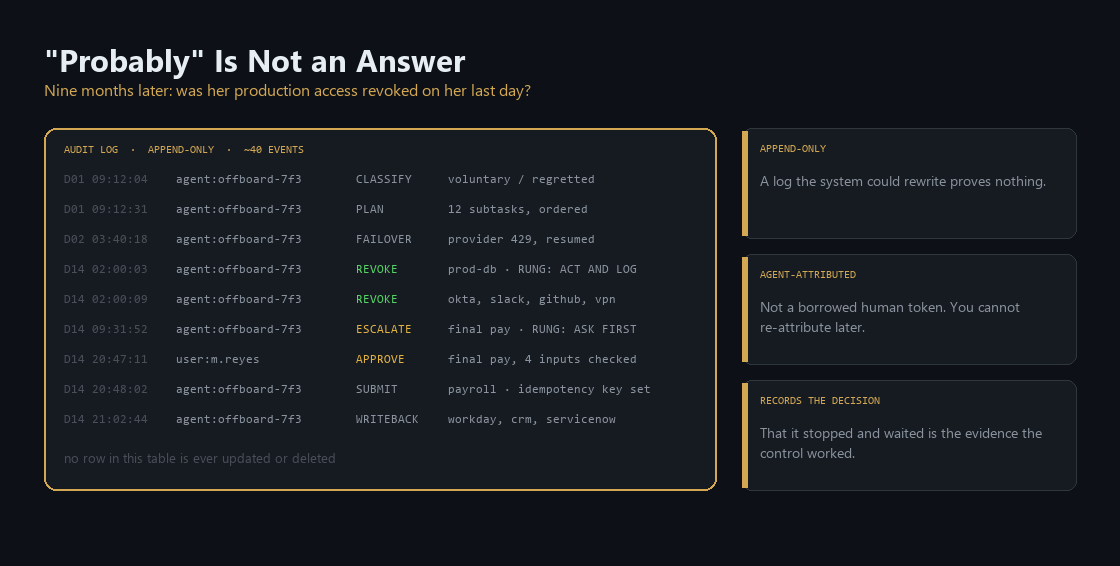The image size is (1120, 566).
Task: Select the FAILOVER event label
Action: click(384, 239)
